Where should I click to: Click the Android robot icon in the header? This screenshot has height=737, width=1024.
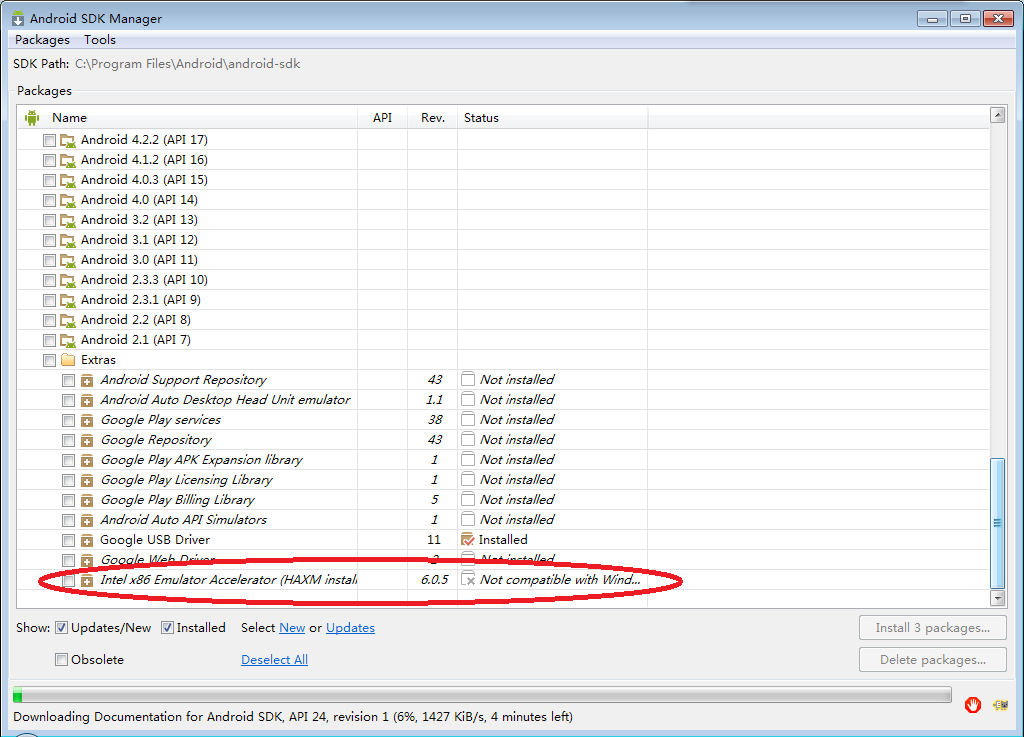pyautogui.click(x=32, y=118)
